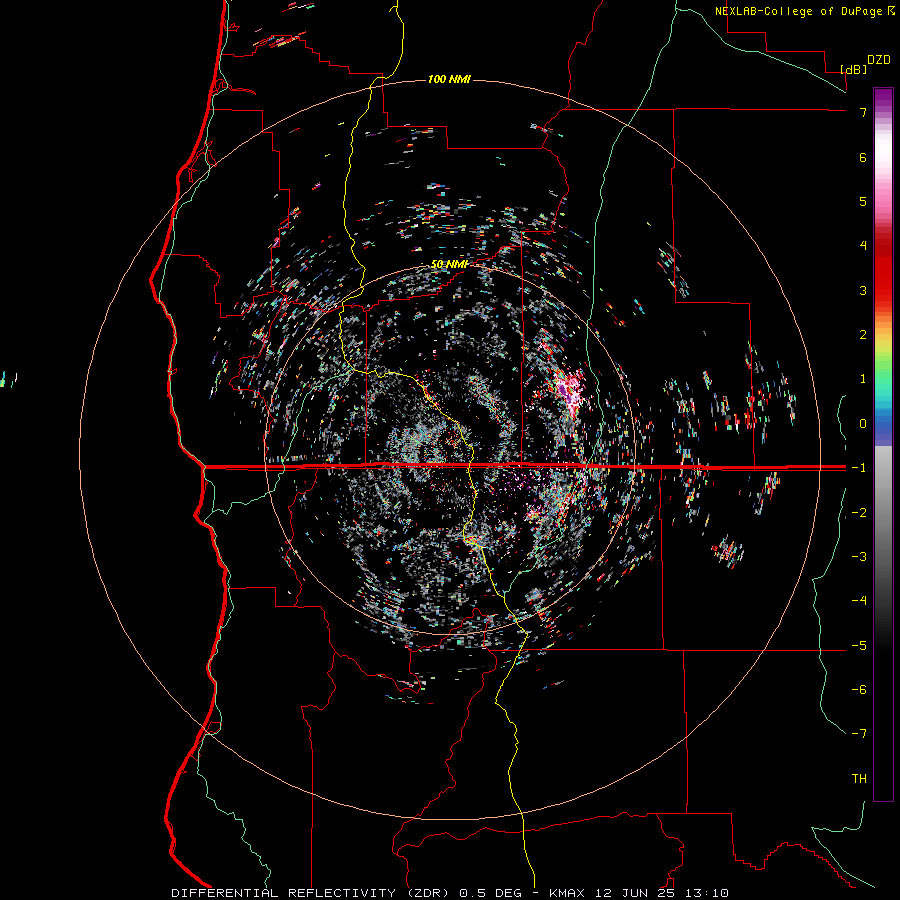
Task: Click the "100 NMI" range ring label
Action: (x=449, y=79)
